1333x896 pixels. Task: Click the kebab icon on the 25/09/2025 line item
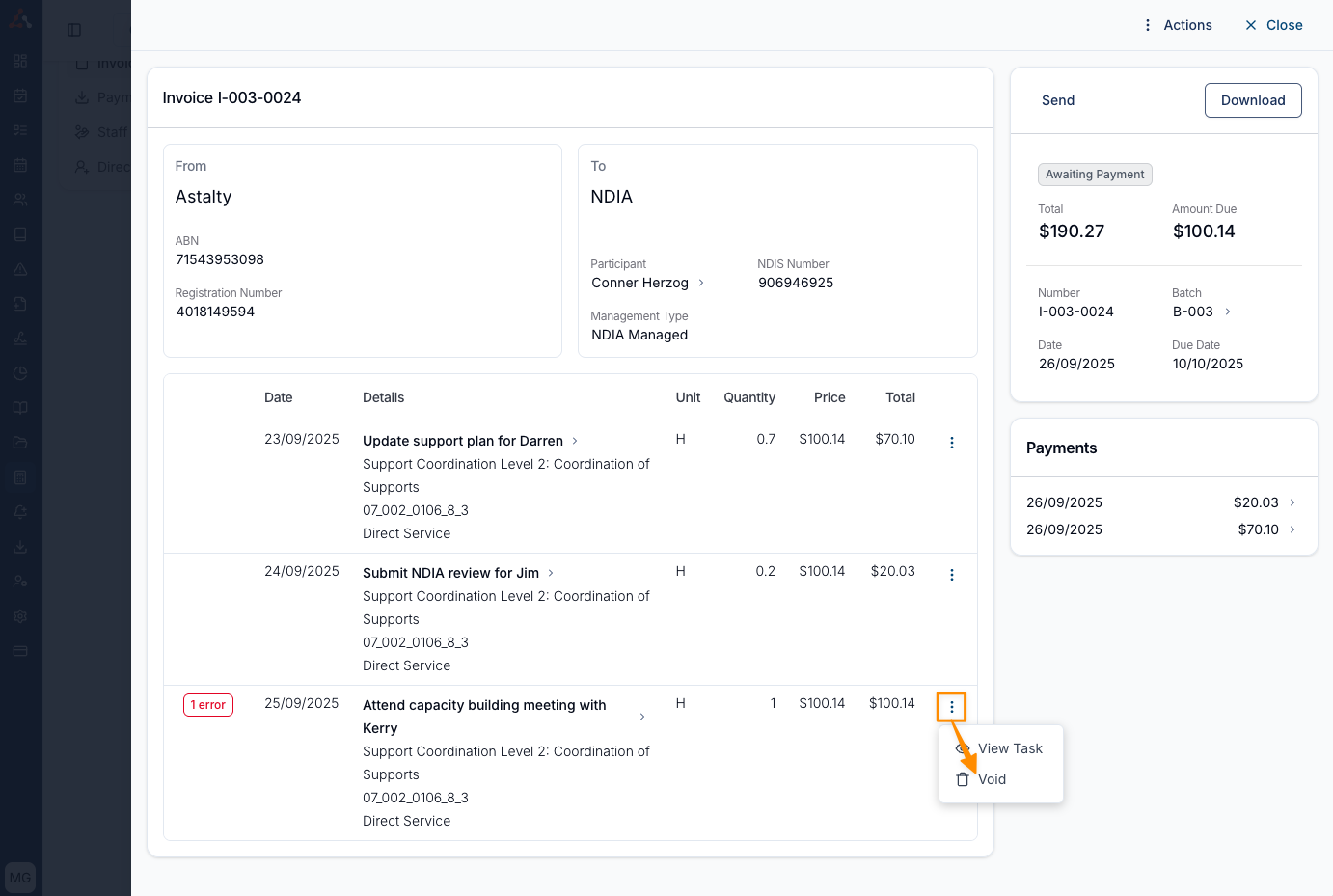(x=951, y=707)
